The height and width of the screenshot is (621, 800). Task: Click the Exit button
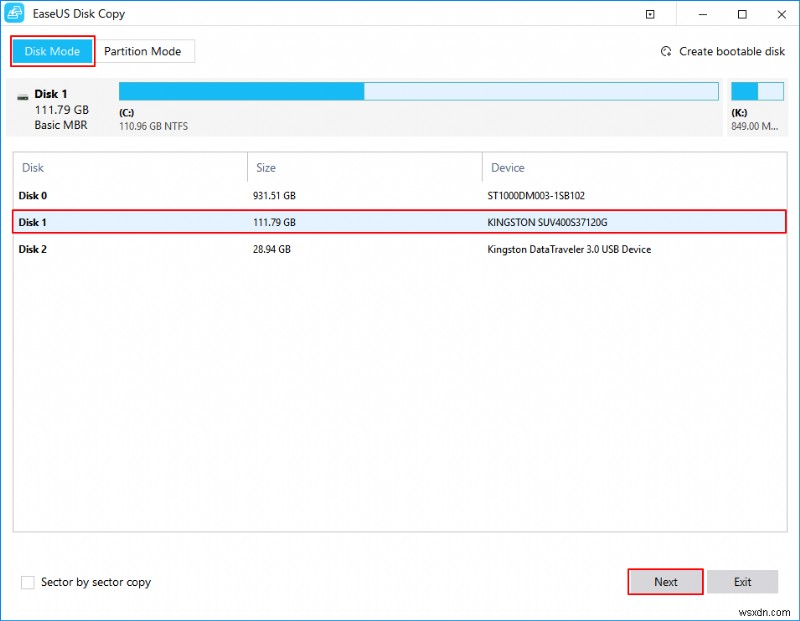pos(742,581)
